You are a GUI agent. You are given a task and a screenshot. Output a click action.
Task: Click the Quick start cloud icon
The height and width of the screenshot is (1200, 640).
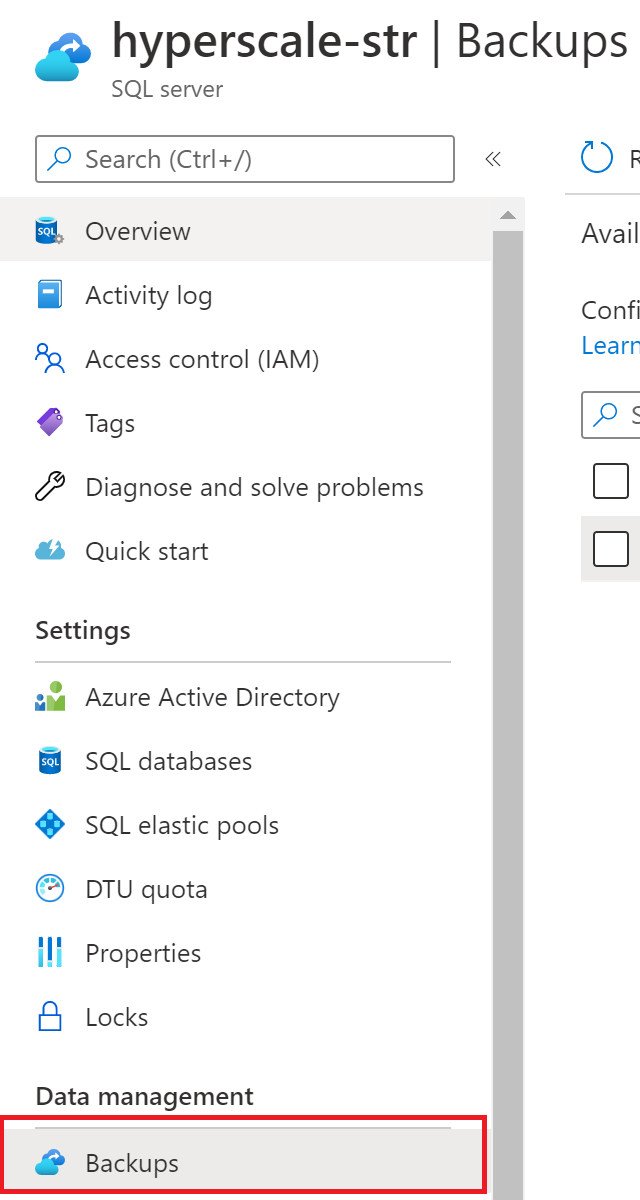tap(50, 551)
